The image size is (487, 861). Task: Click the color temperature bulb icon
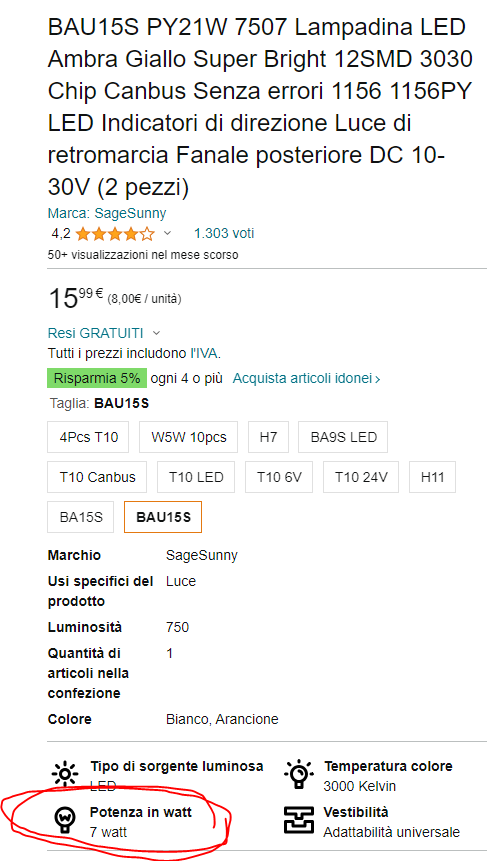(x=299, y=775)
